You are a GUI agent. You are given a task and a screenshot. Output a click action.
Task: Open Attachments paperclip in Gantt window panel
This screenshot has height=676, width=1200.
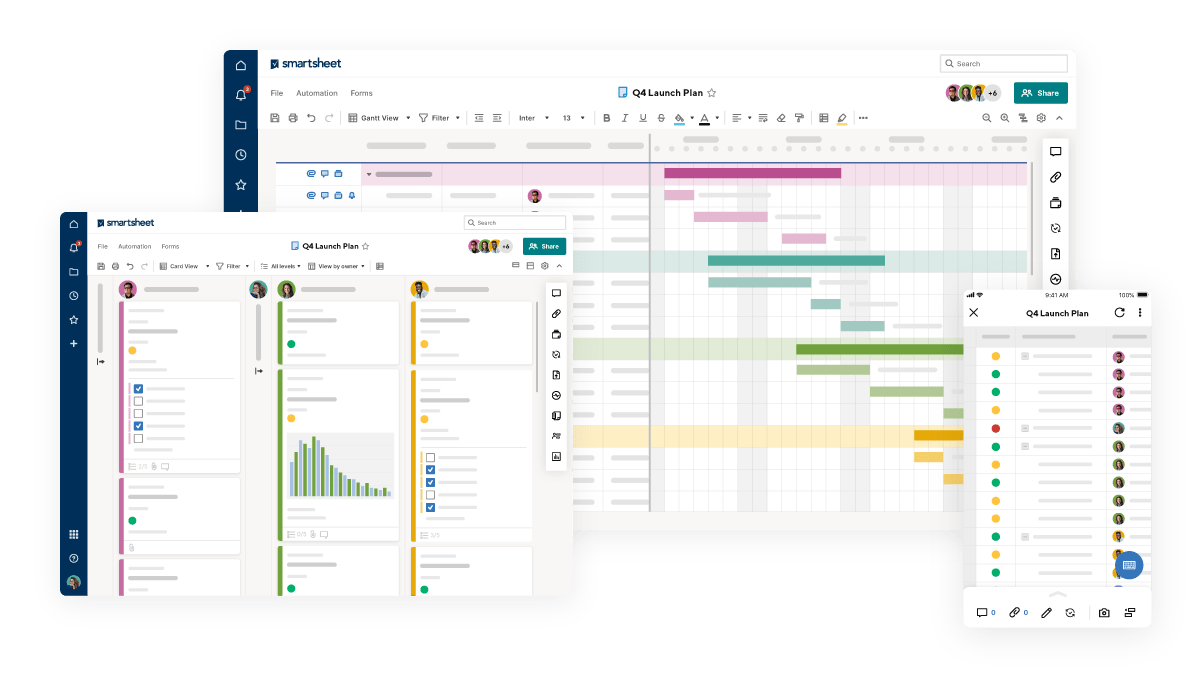[1055, 177]
